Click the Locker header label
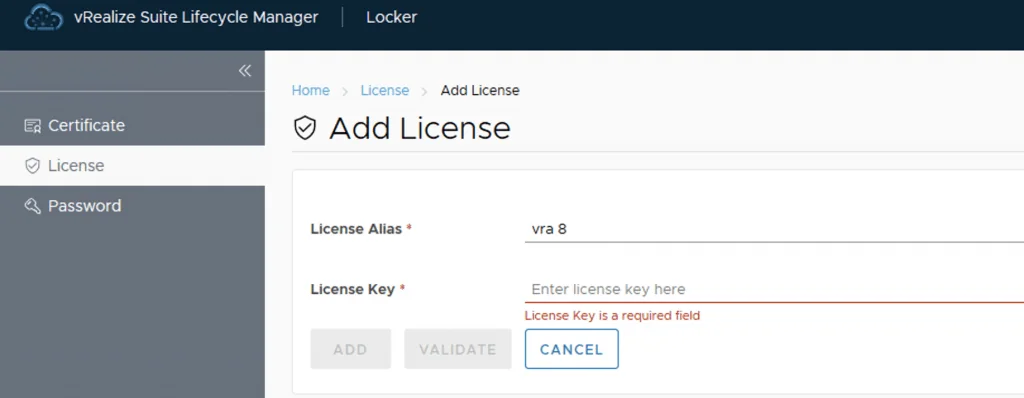This screenshot has width=1024, height=398. pos(391,17)
